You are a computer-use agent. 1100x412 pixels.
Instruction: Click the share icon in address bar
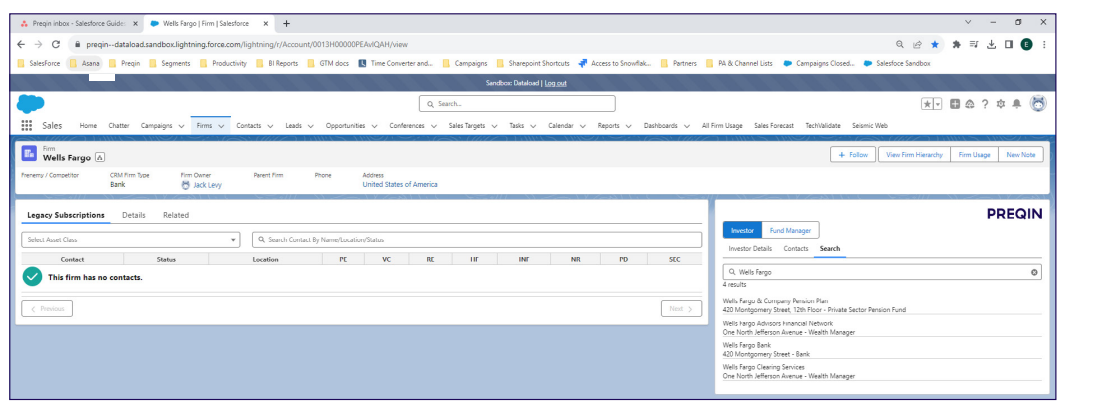pyautogui.click(x=917, y=44)
